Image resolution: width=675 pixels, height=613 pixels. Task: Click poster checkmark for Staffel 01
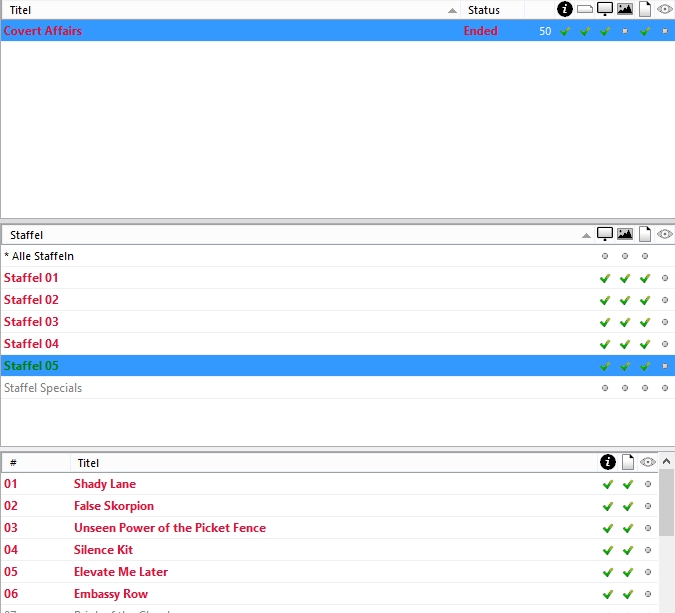(x=605, y=279)
